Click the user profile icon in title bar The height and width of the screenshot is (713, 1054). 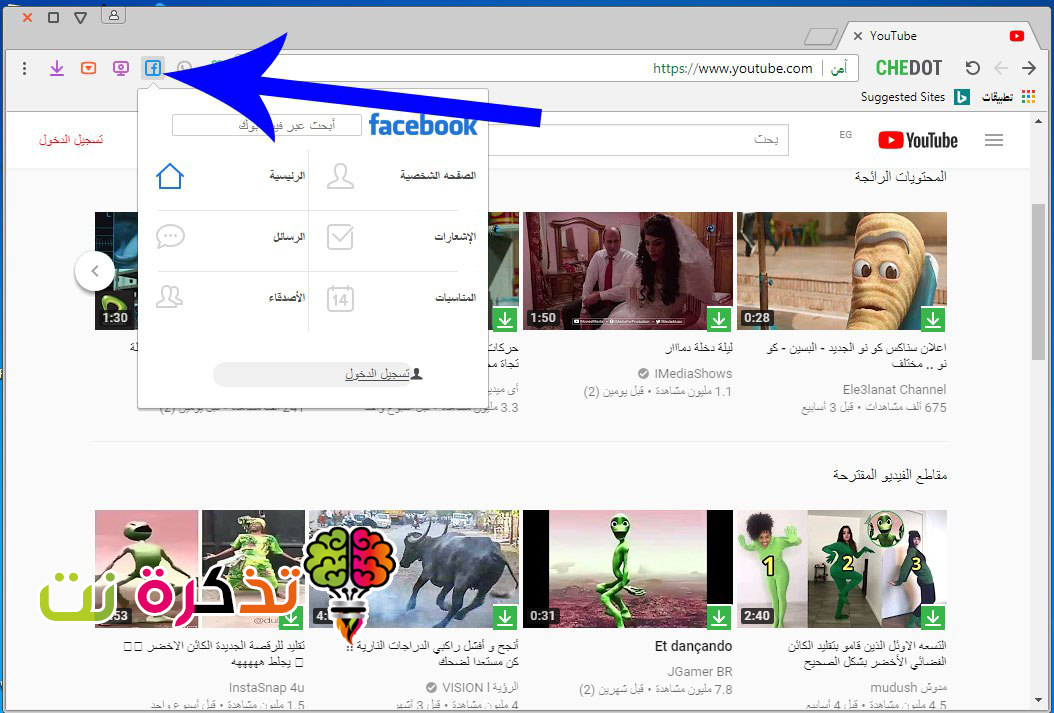[x=114, y=15]
